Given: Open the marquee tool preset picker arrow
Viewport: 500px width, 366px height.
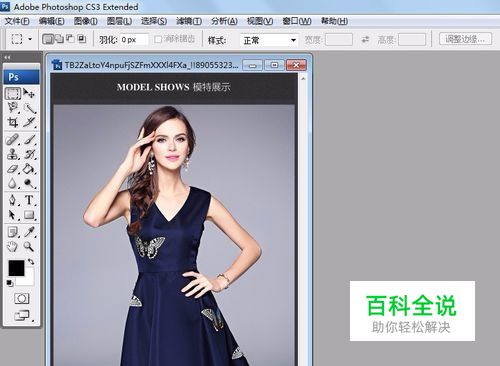Looking at the screenshot, I should pos(30,39).
